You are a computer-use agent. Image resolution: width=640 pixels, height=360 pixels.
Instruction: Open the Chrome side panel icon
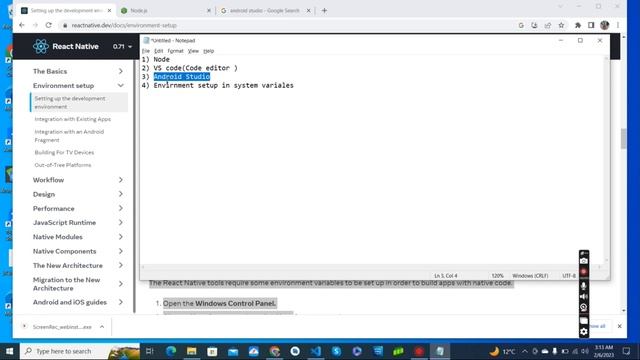591,25
